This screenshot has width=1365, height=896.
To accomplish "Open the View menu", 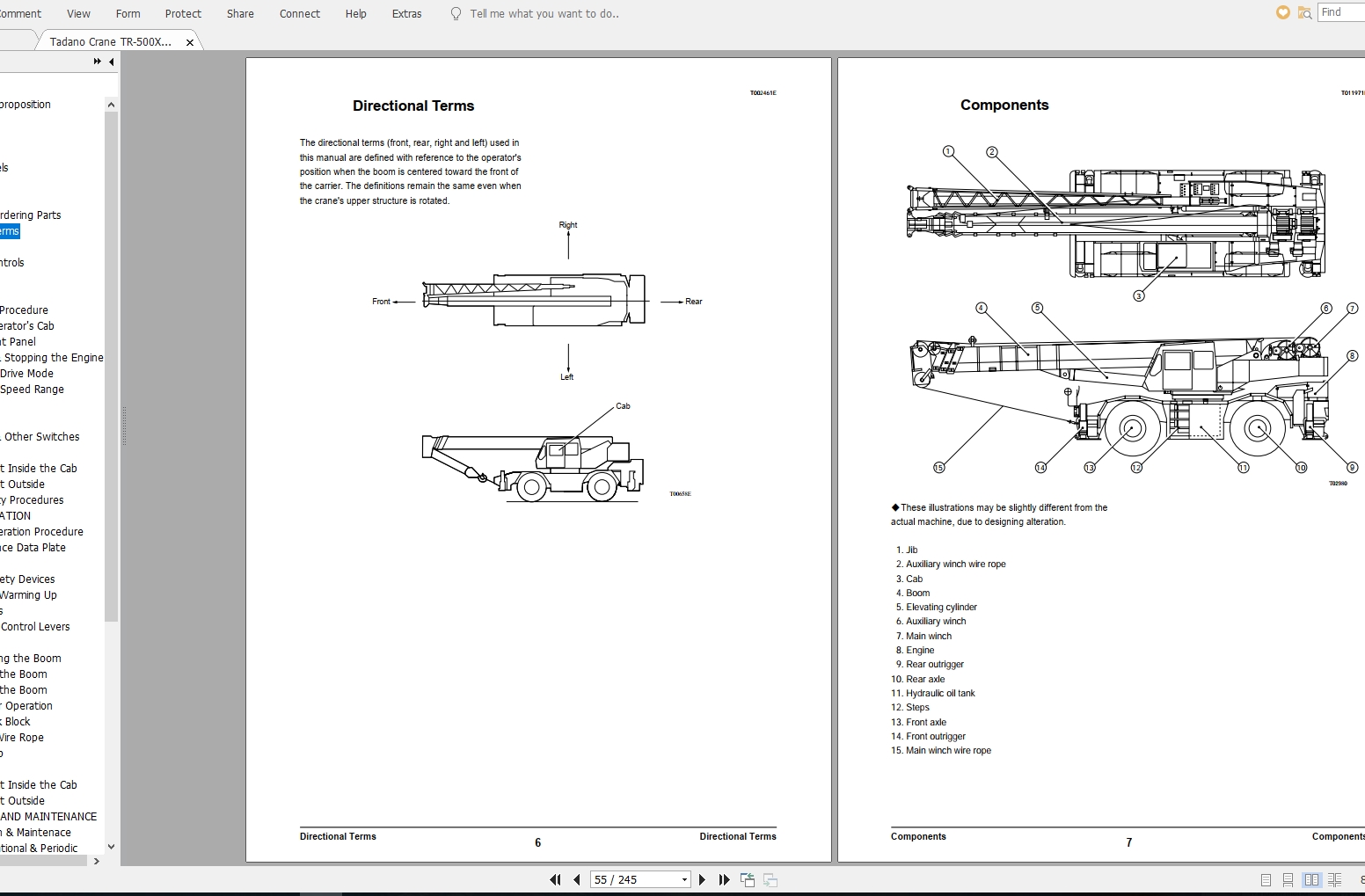I will click(x=78, y=13).
